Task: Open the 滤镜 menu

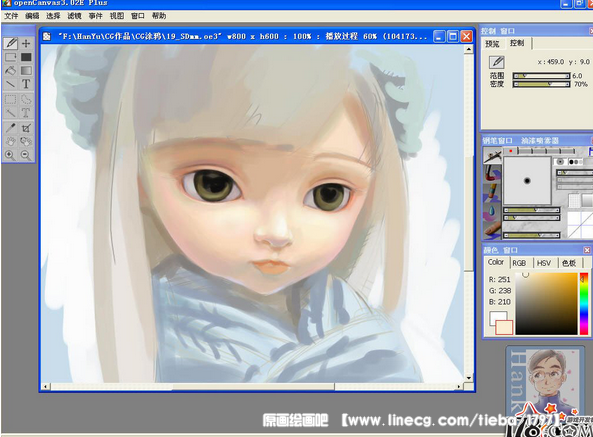Action: [75, 16]
